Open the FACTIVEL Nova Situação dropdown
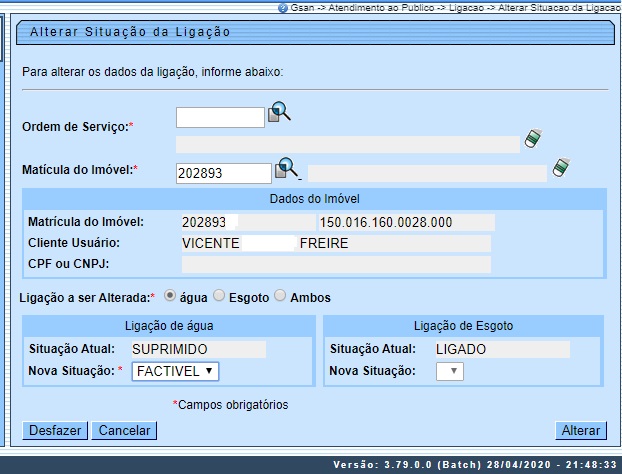This screenshot has width=622, height=474. (x=175, y=371)
